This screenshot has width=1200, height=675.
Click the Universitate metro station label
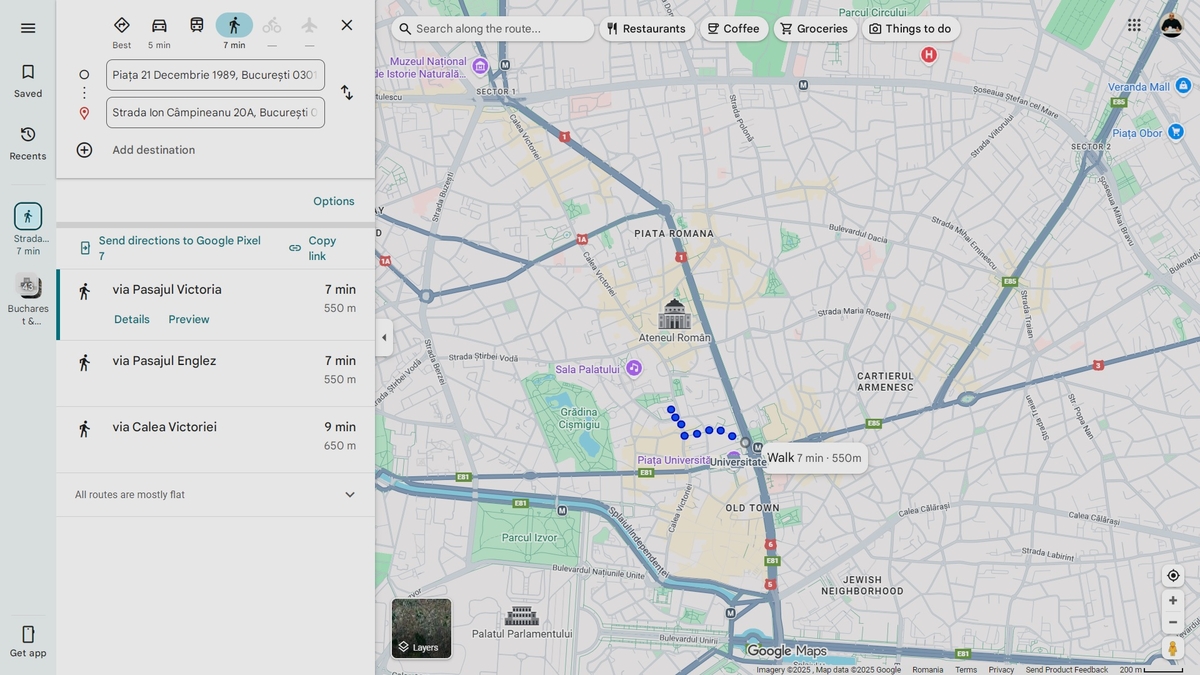click(738, 462)
